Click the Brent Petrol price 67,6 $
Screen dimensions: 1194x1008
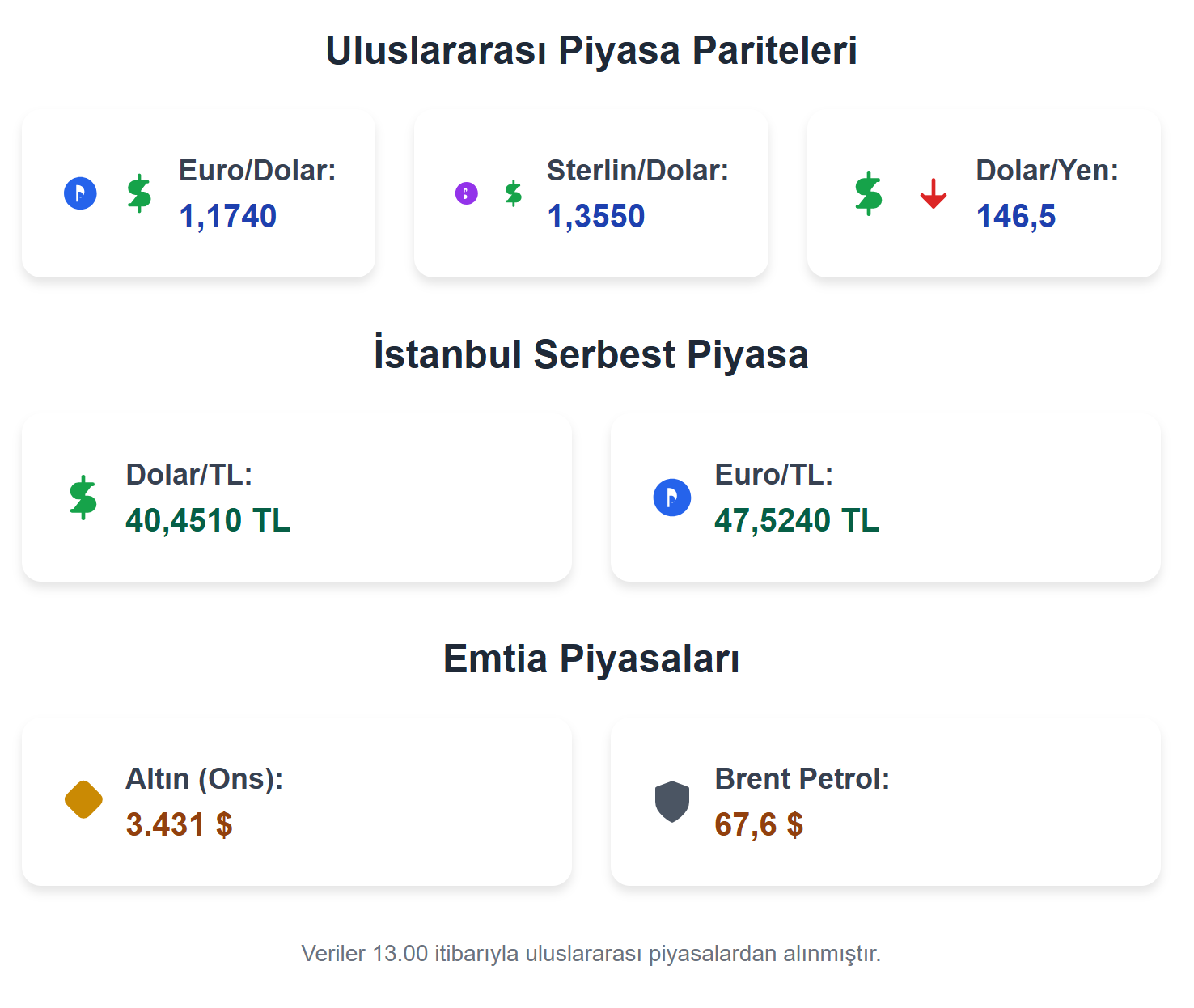tap(759, 824)
